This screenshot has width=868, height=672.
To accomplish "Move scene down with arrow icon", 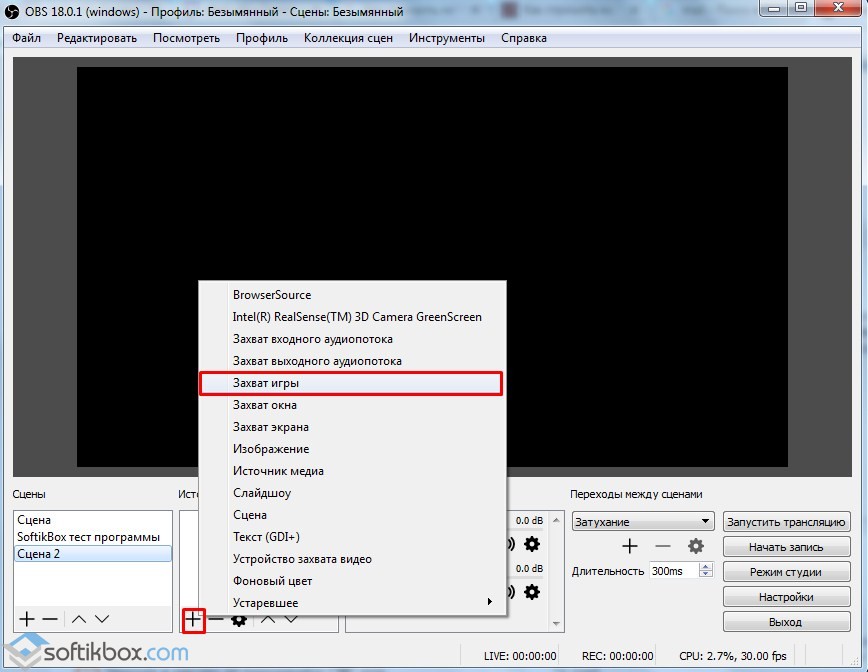I will [101, 620].
